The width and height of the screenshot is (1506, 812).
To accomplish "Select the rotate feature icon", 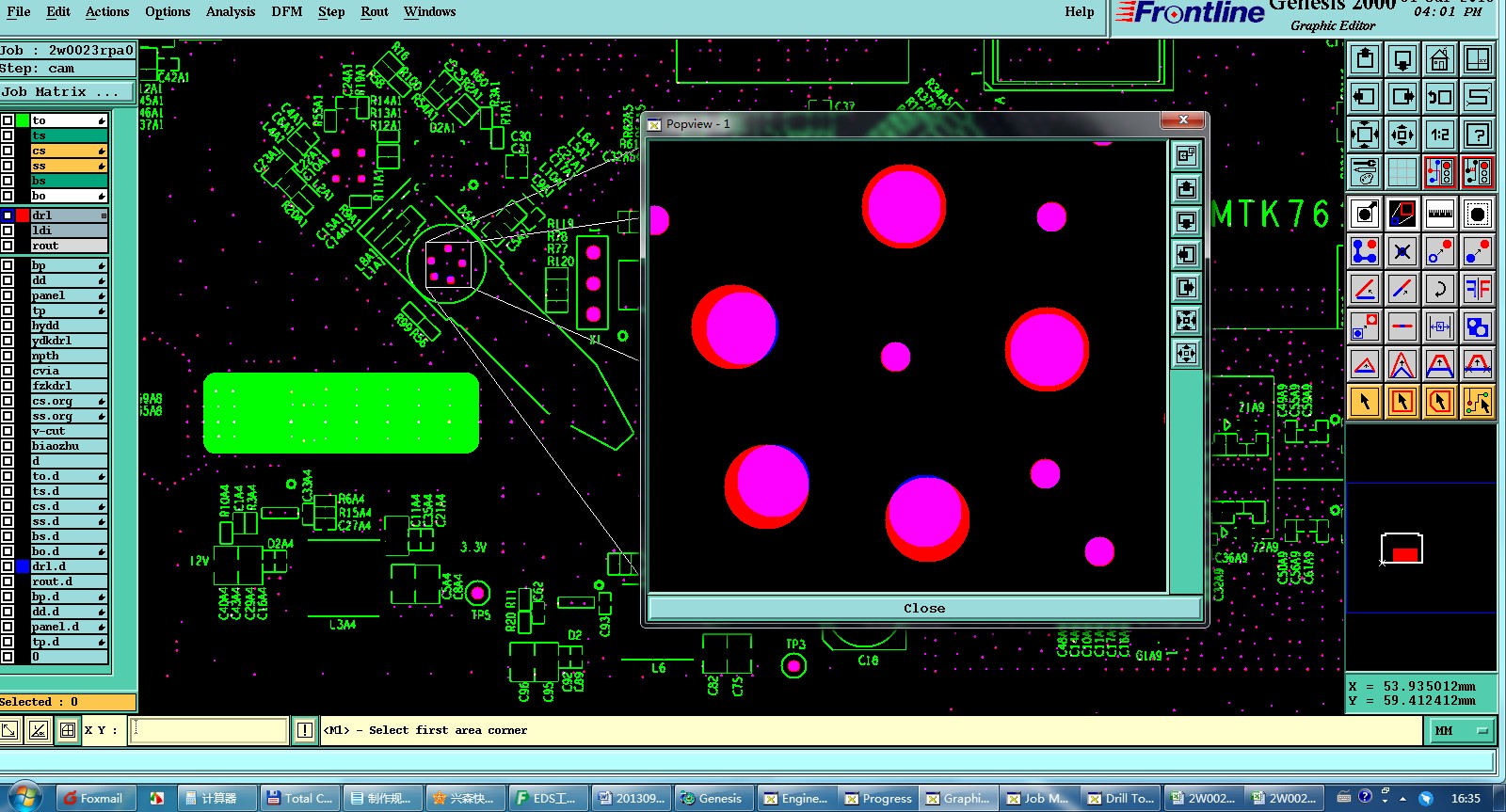I will (1440, 289).
